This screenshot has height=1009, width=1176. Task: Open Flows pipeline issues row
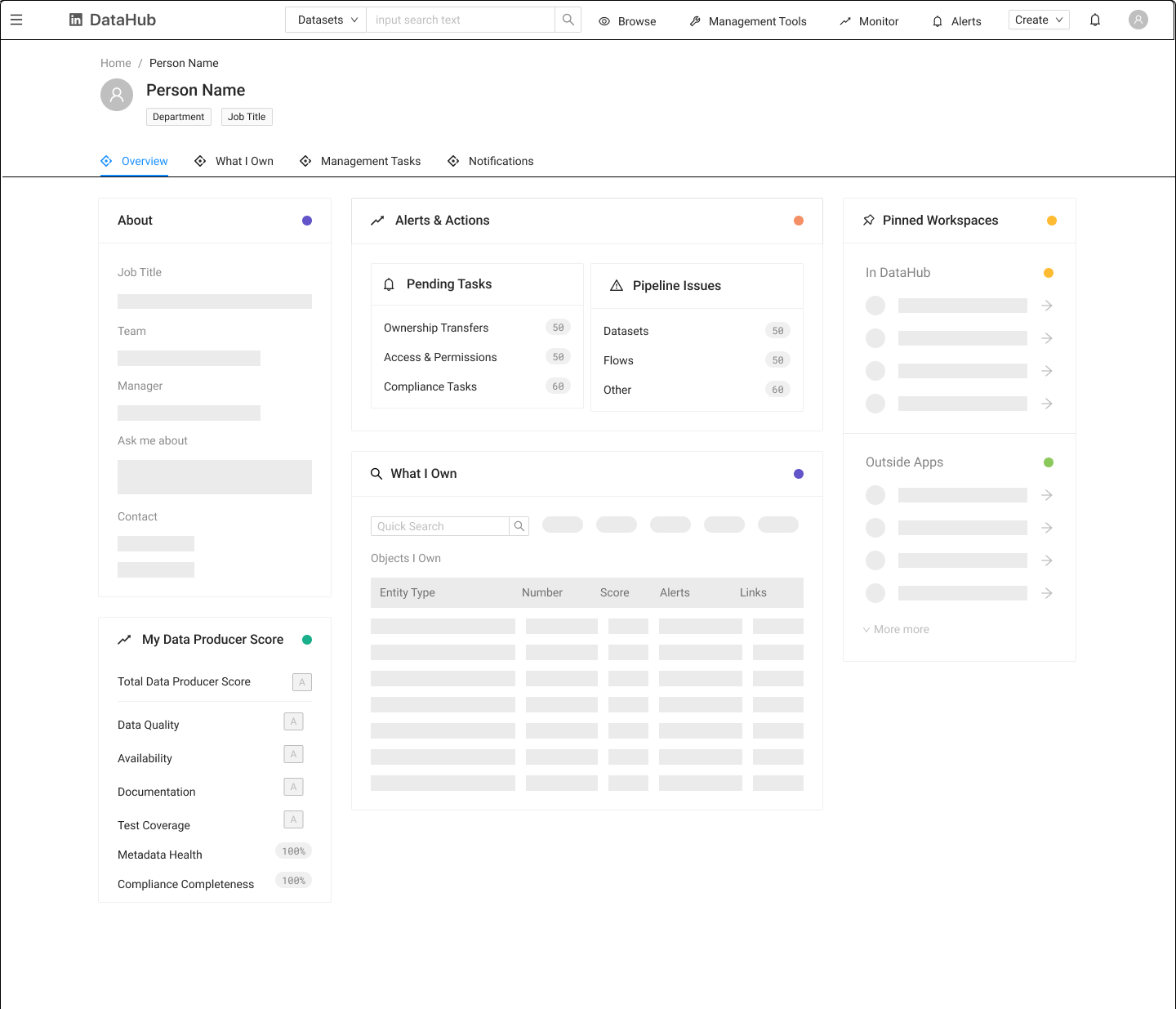[697, 360]
